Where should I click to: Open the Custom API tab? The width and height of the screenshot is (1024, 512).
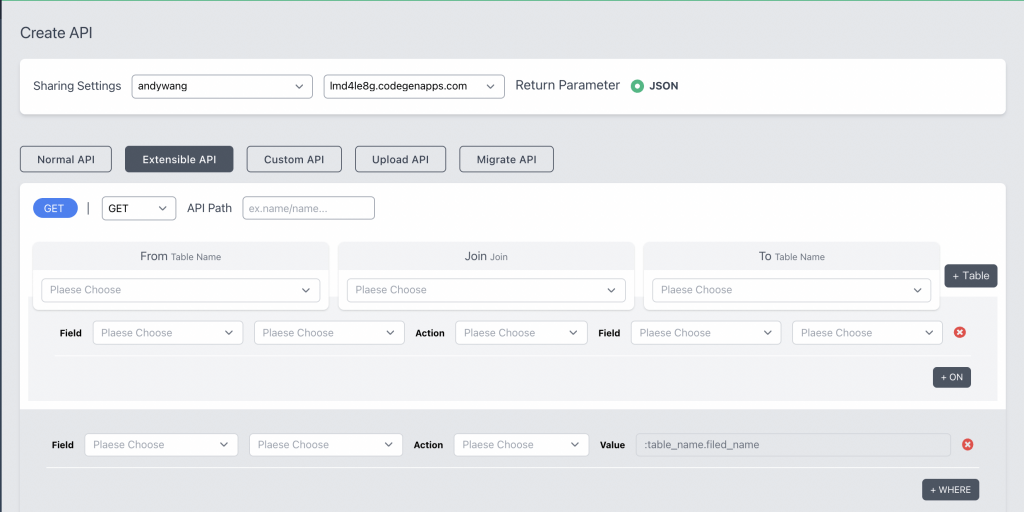coord(294,159)
